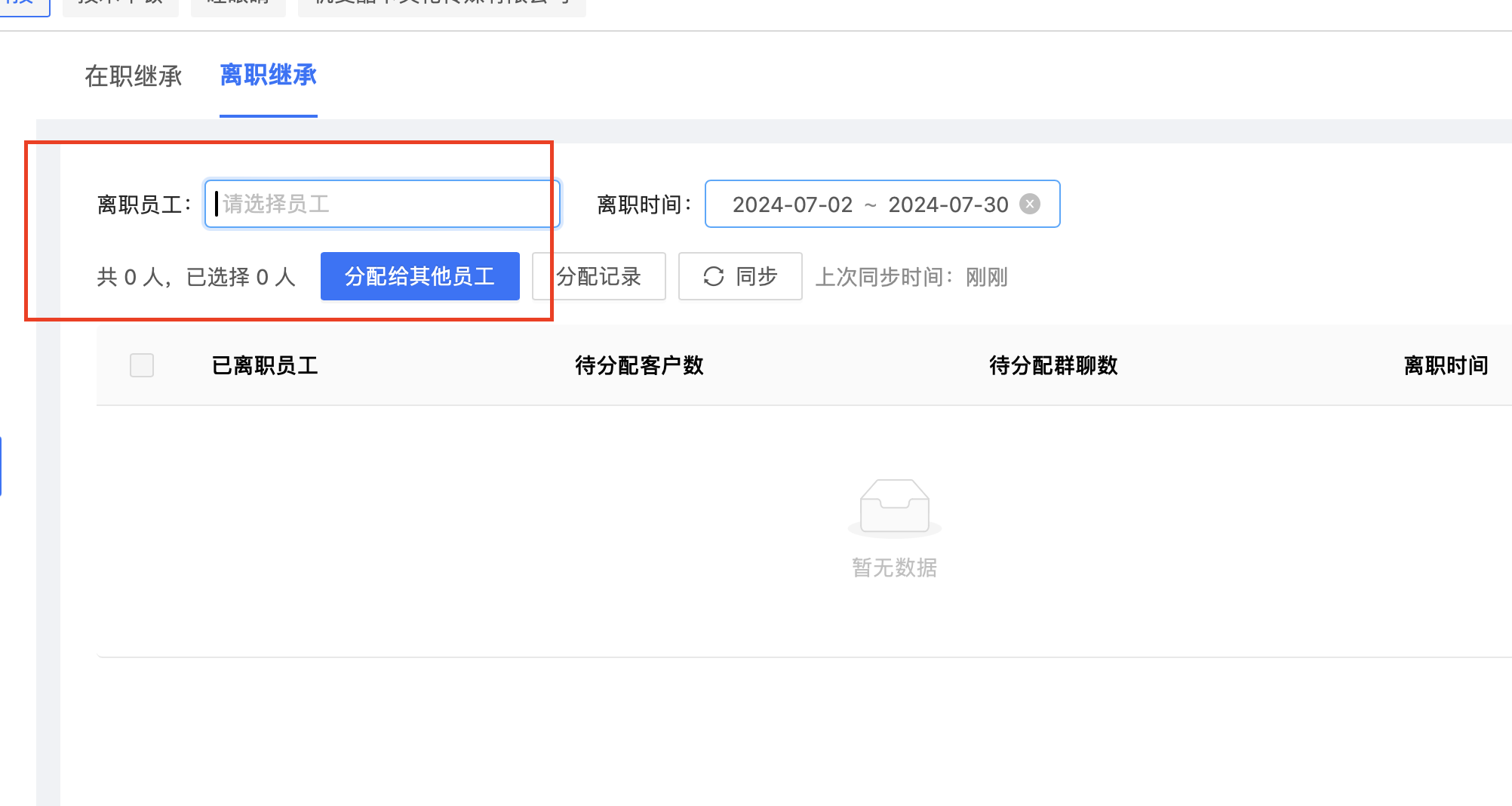This screenshot has height=806, width=1512.
Task: Open the 请选择员工 employee selector
Action: tap(382, 204)
